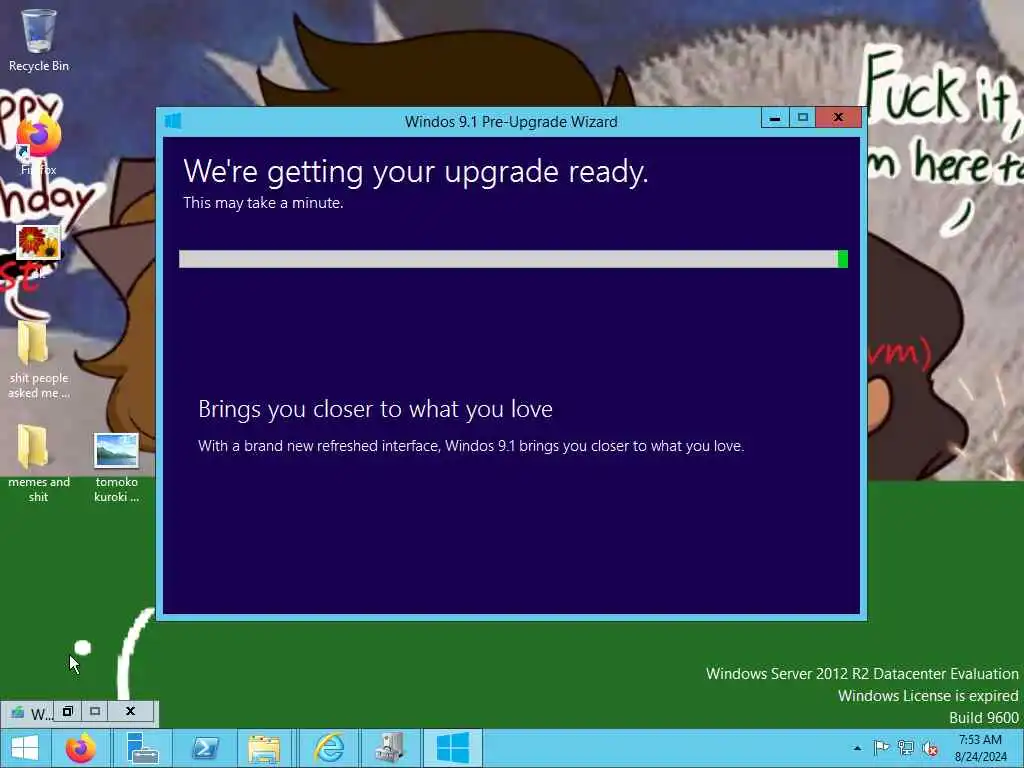Open the 'shit people asked me' folder
1024x768 pixels.
(x=39, y=359)
